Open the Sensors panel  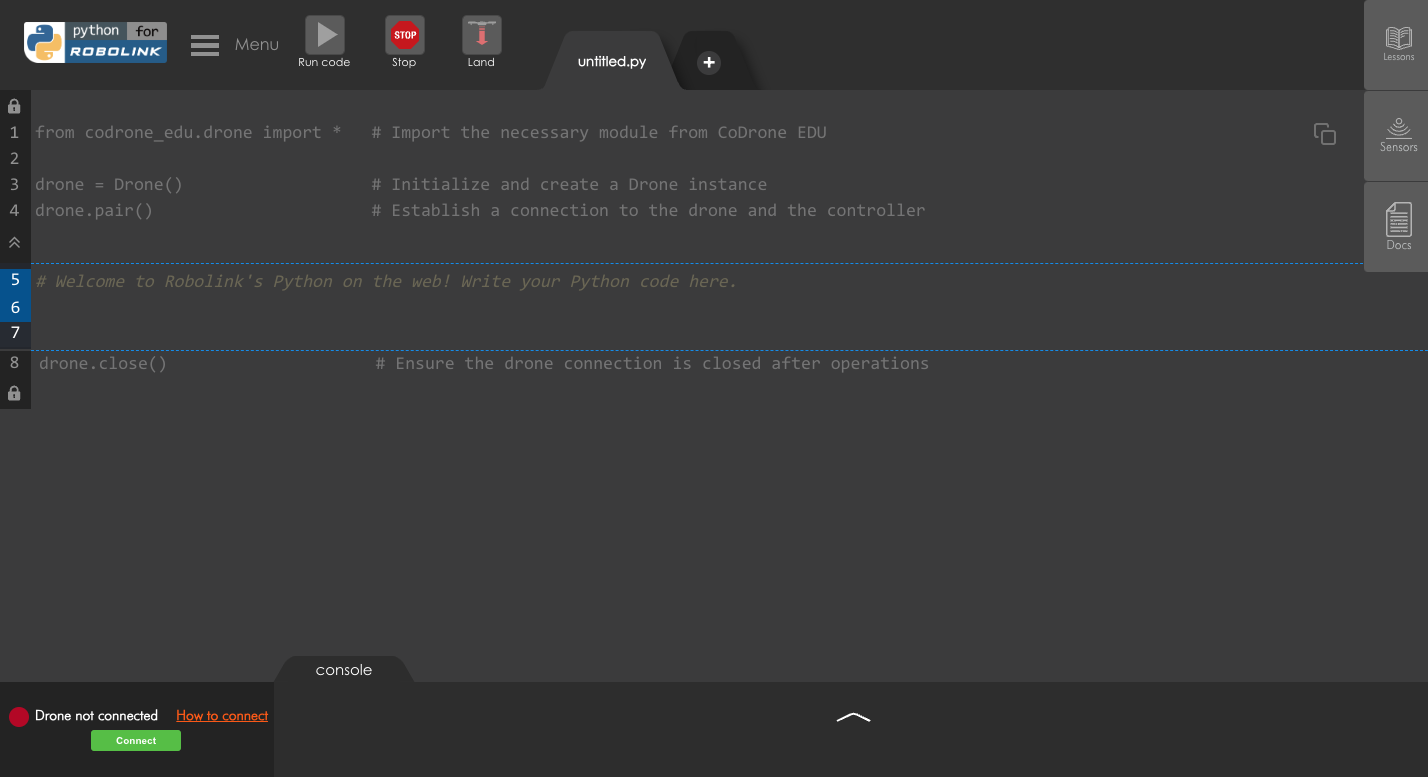point(1398,135)
